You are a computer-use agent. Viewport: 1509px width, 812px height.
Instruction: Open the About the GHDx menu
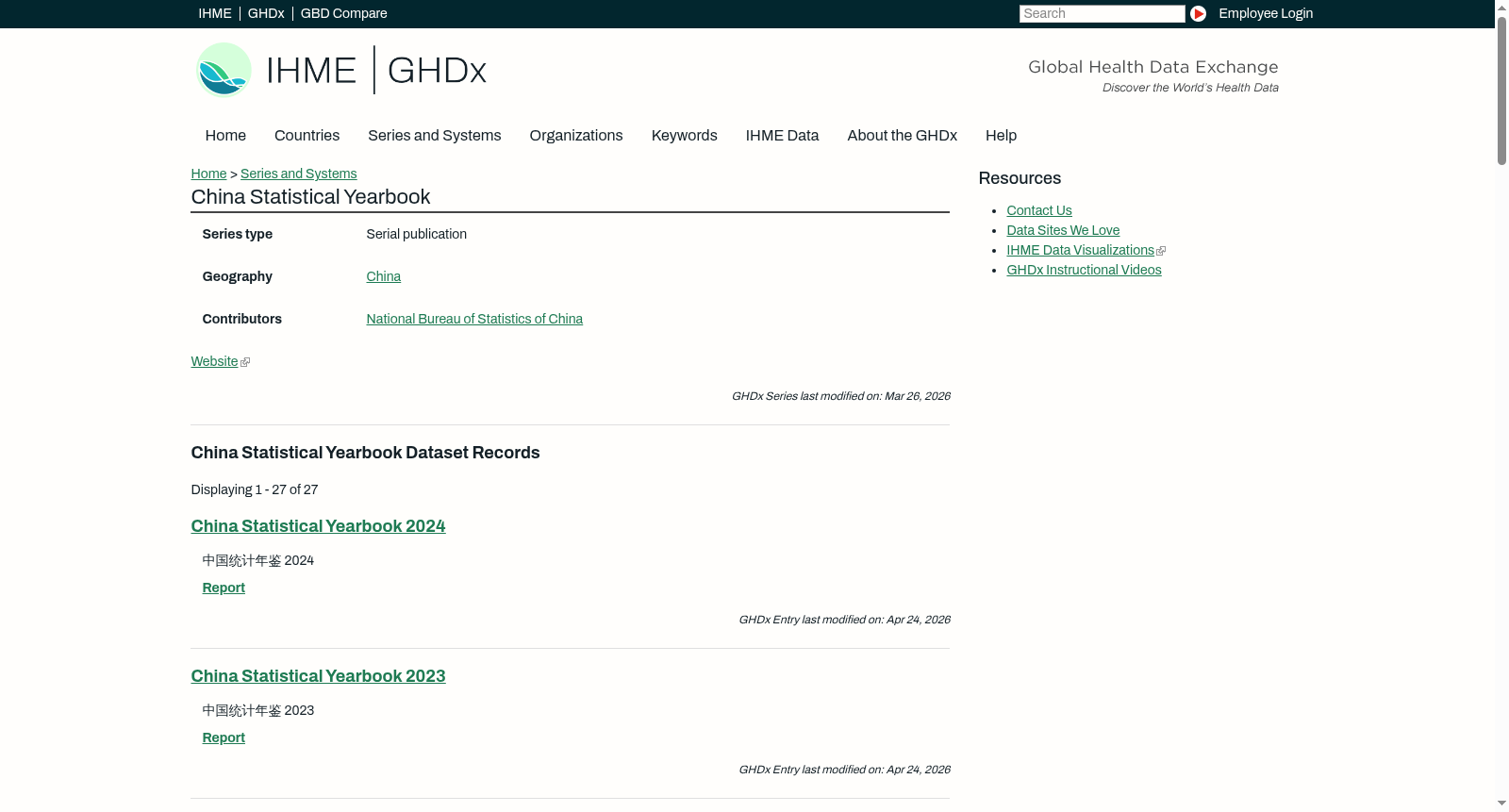point(903,136)
